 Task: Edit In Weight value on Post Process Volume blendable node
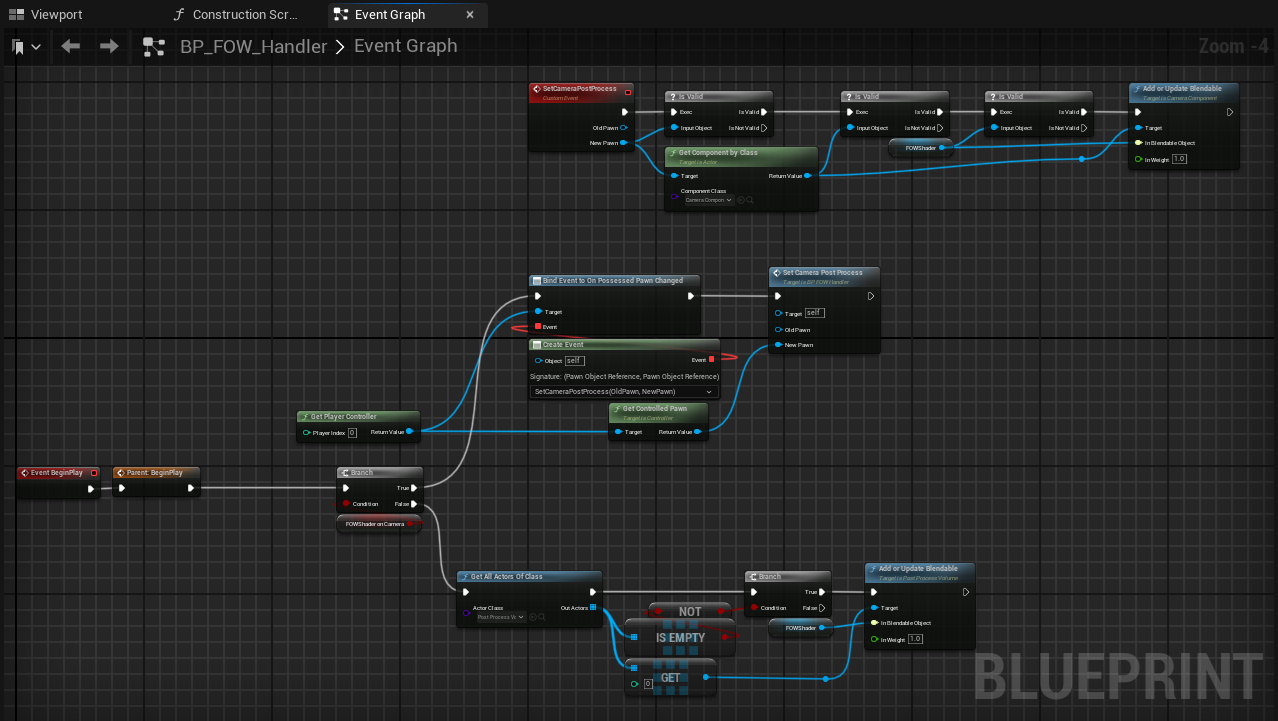[x=915, y=639]
